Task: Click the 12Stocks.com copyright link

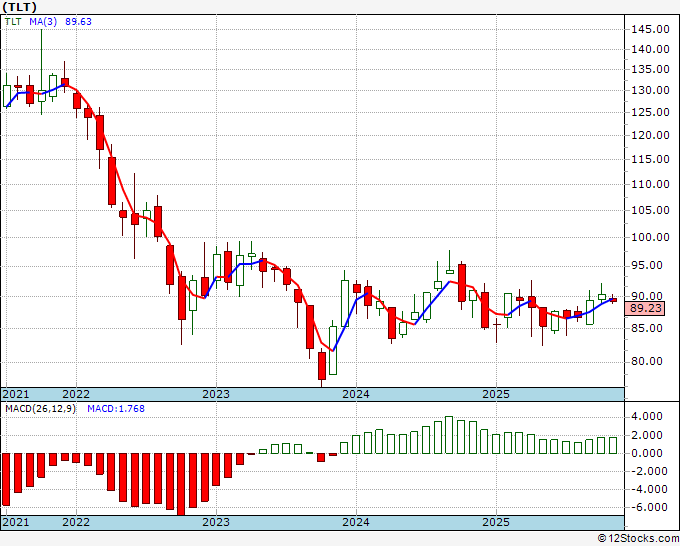Action: [x=638, y=538]
